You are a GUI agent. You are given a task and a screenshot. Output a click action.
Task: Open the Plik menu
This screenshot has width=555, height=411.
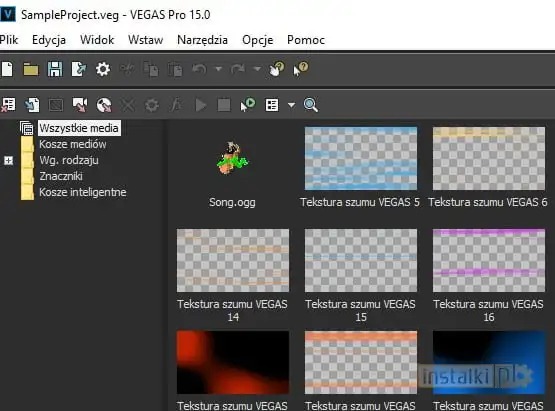pos(9,40)
